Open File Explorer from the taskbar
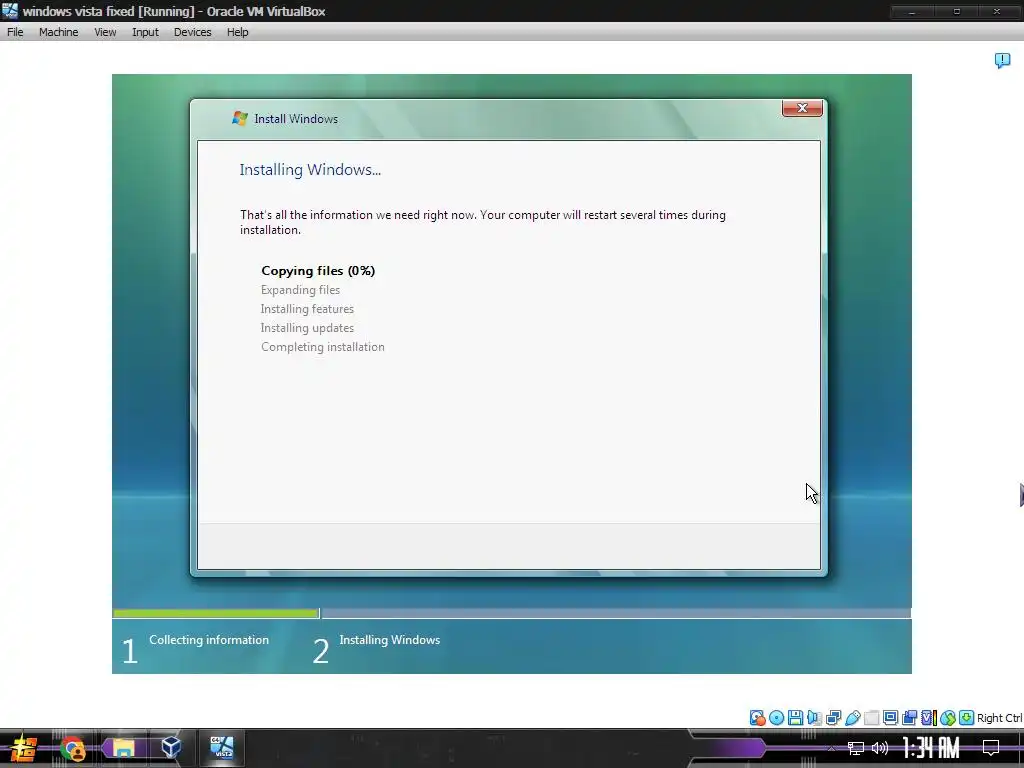1024x768 pixels. (123, 748)
